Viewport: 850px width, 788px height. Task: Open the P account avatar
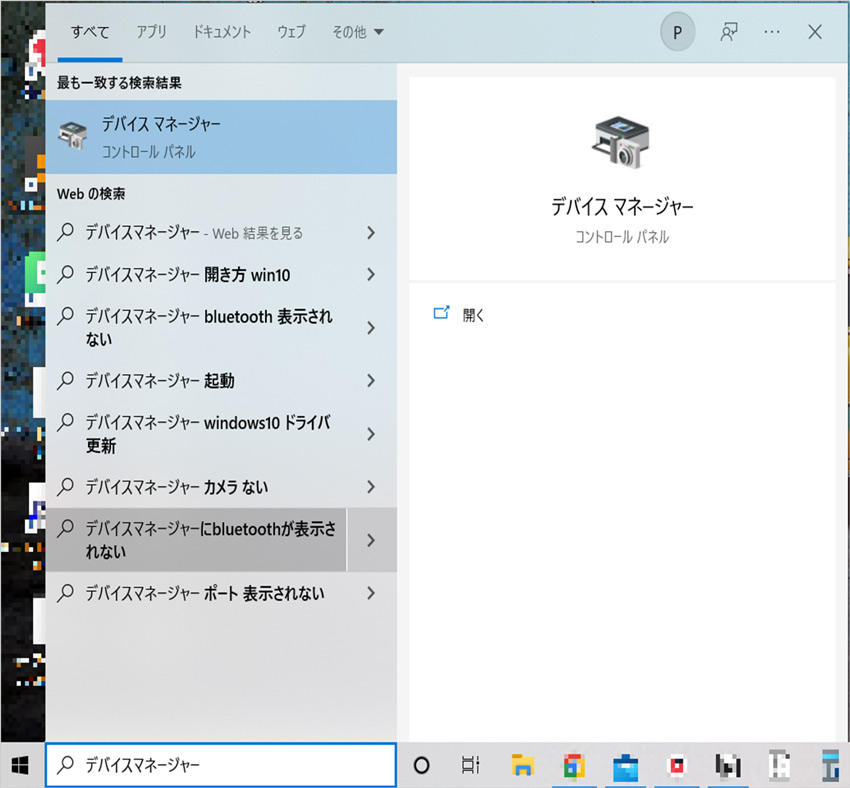[678, 33]
